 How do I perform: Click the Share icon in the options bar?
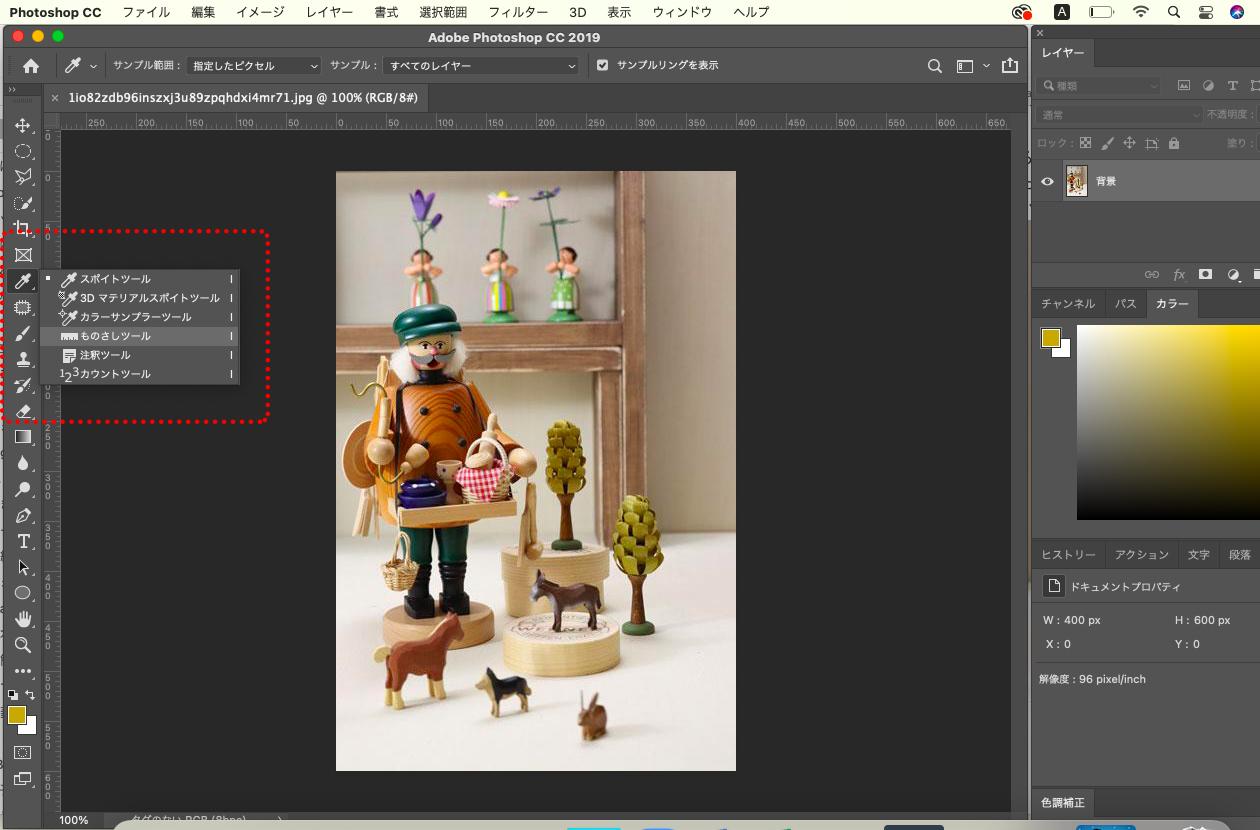(1010, 66)
